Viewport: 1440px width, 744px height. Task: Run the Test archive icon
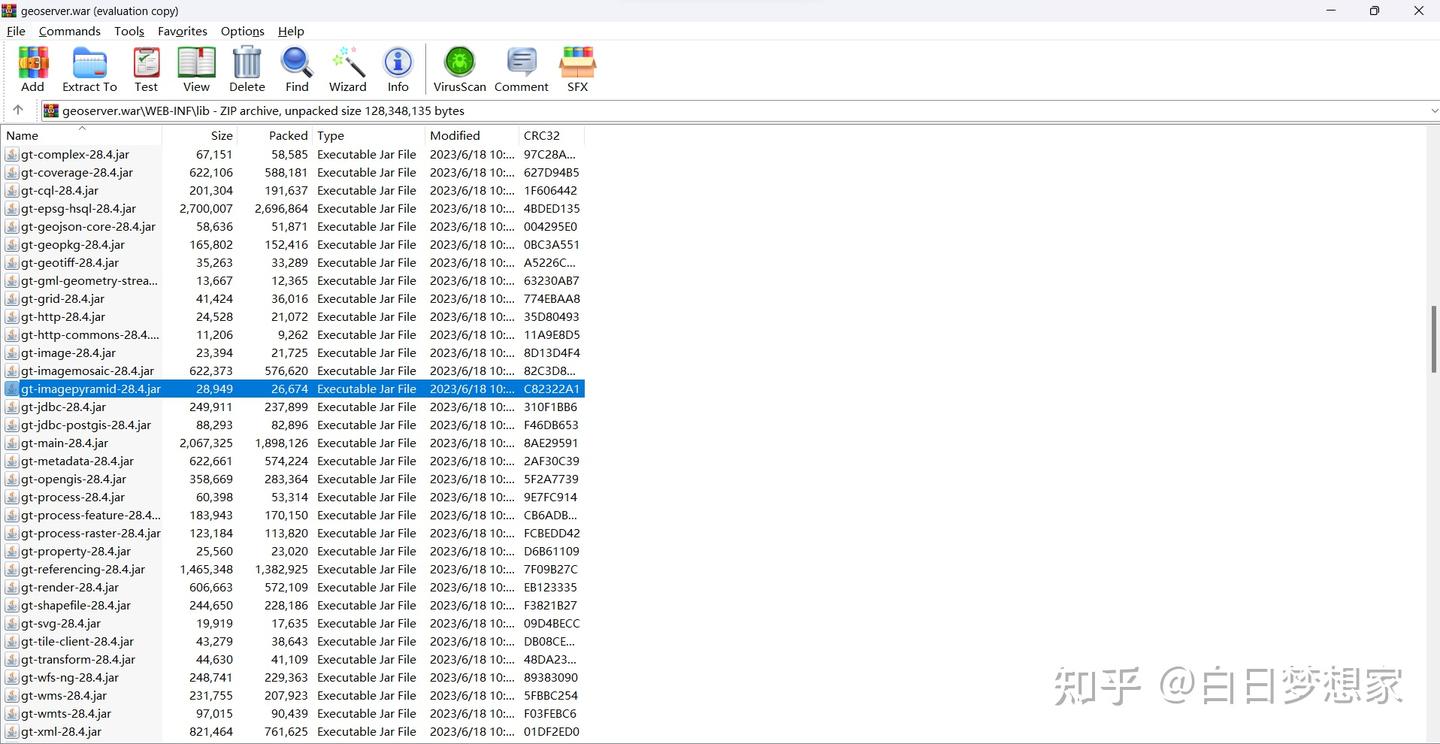click(146, 65)
